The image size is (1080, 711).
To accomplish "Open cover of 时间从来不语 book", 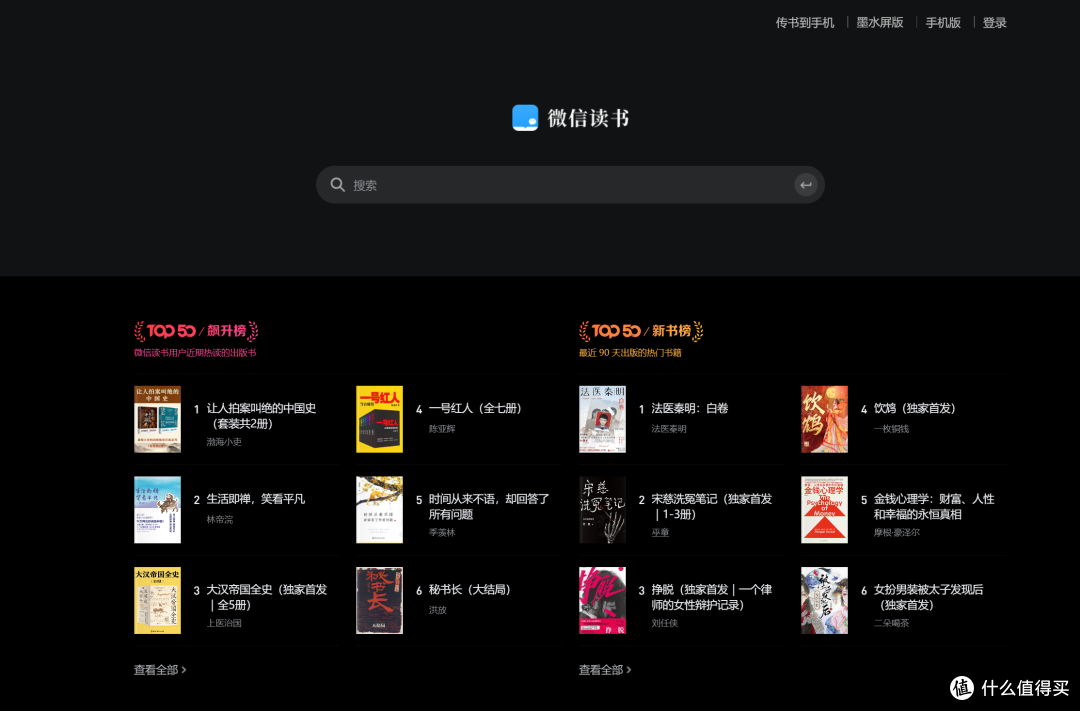I will (380, 510).
